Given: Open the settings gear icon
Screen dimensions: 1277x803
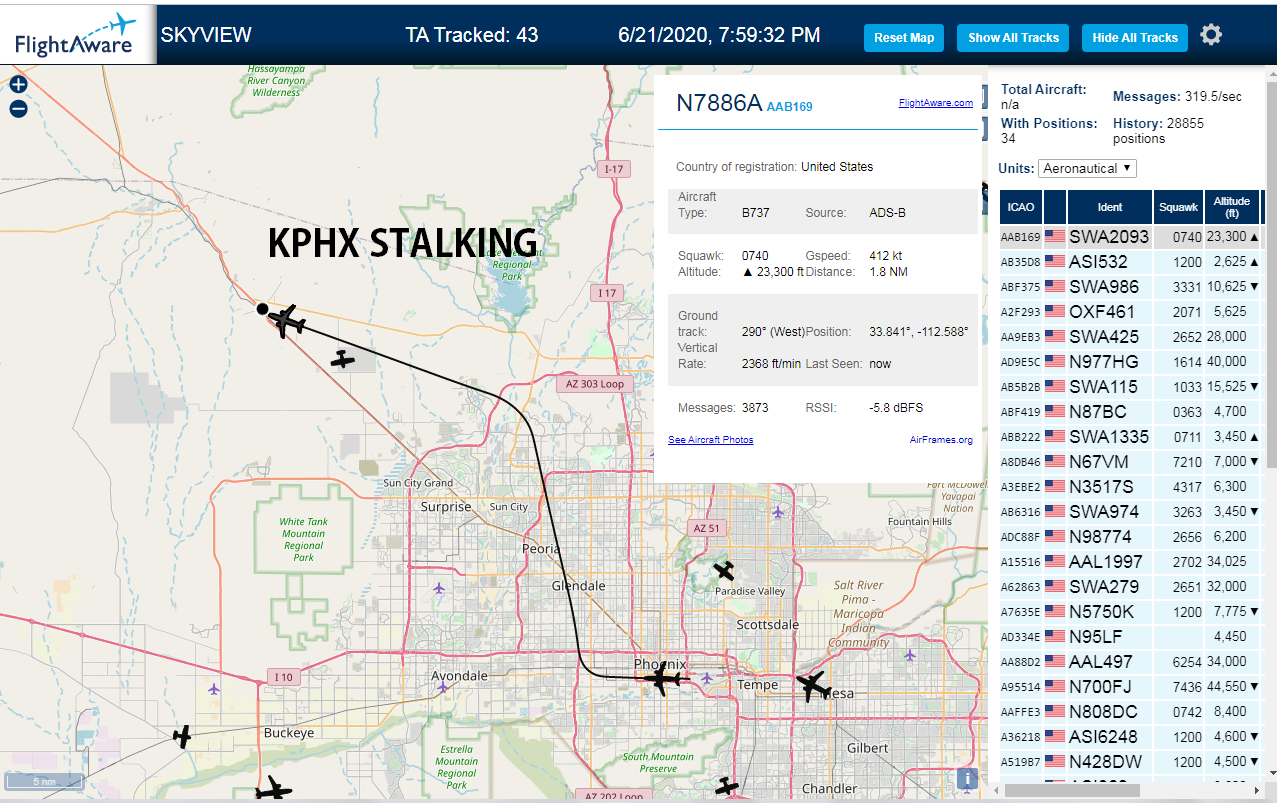Looking at the screenshot, I should pos(1211,36).
